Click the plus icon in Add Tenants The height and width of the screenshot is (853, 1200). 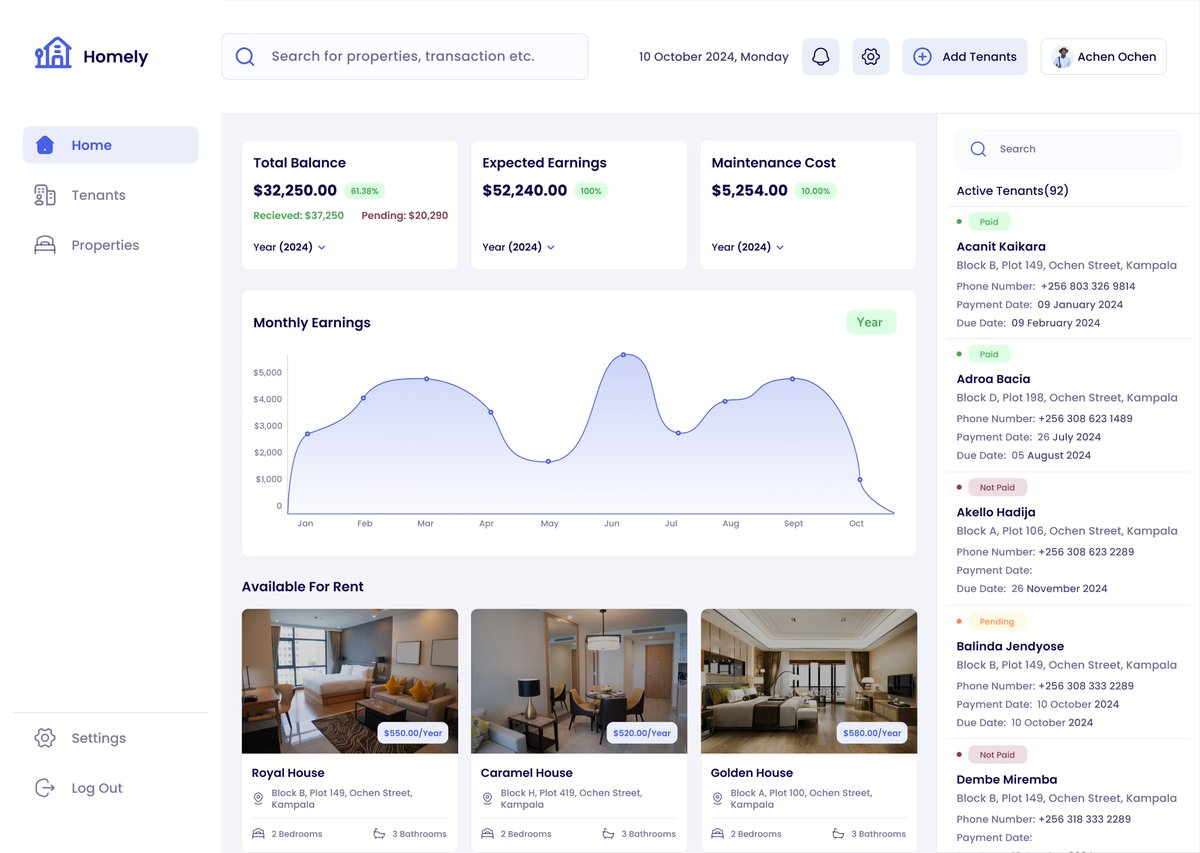coord(923,57)
